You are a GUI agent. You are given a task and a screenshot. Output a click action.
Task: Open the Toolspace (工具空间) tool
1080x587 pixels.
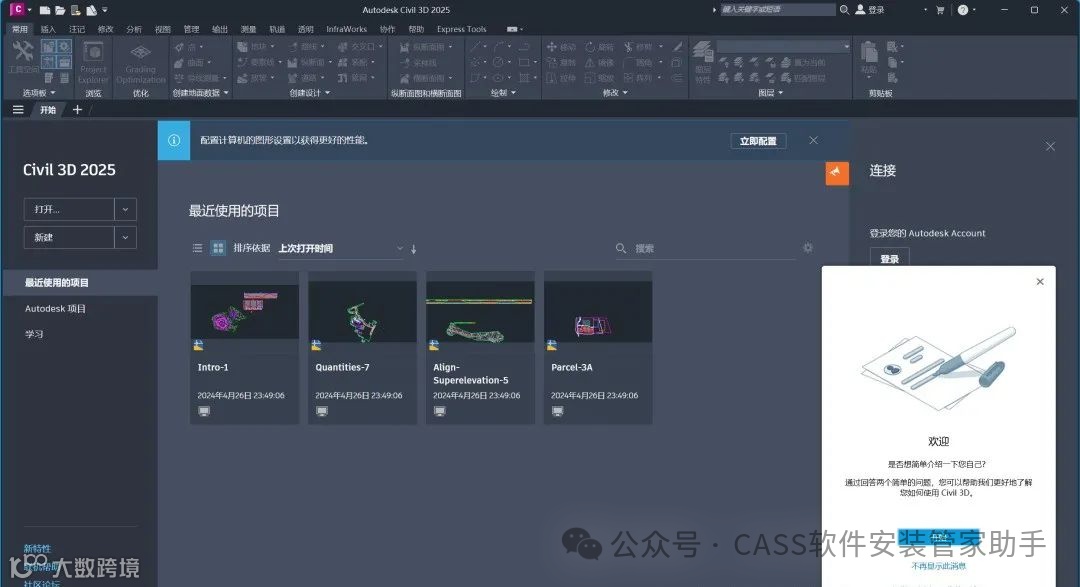(x=23, y=56)
